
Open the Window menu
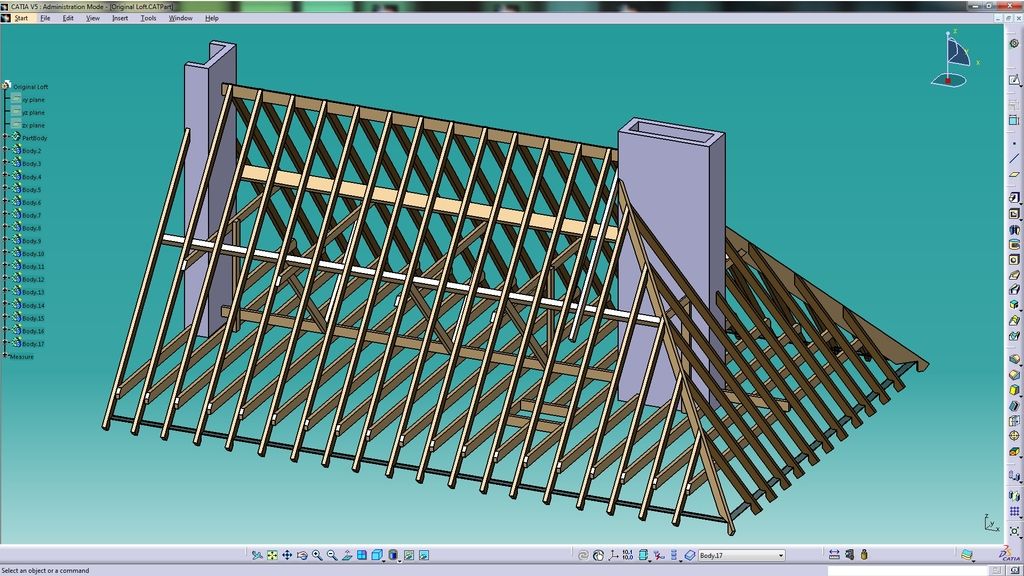click(180, 18)
